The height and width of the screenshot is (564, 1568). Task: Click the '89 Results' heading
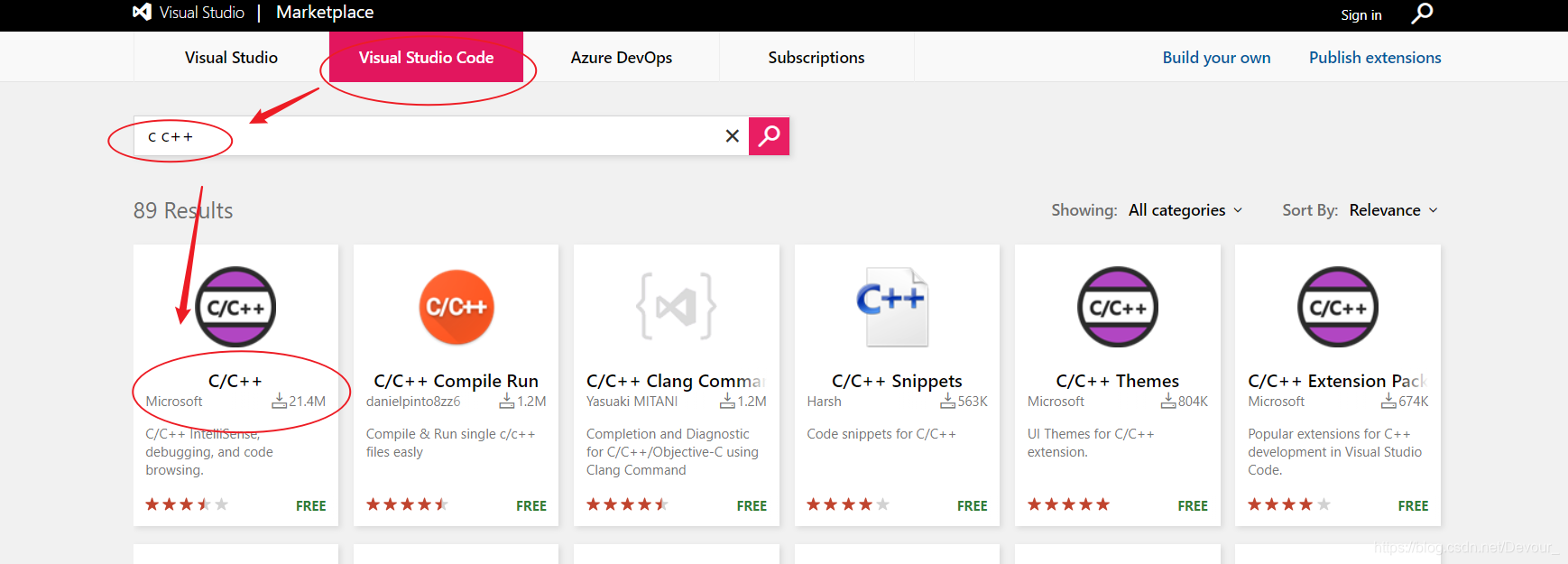[183, 210]
